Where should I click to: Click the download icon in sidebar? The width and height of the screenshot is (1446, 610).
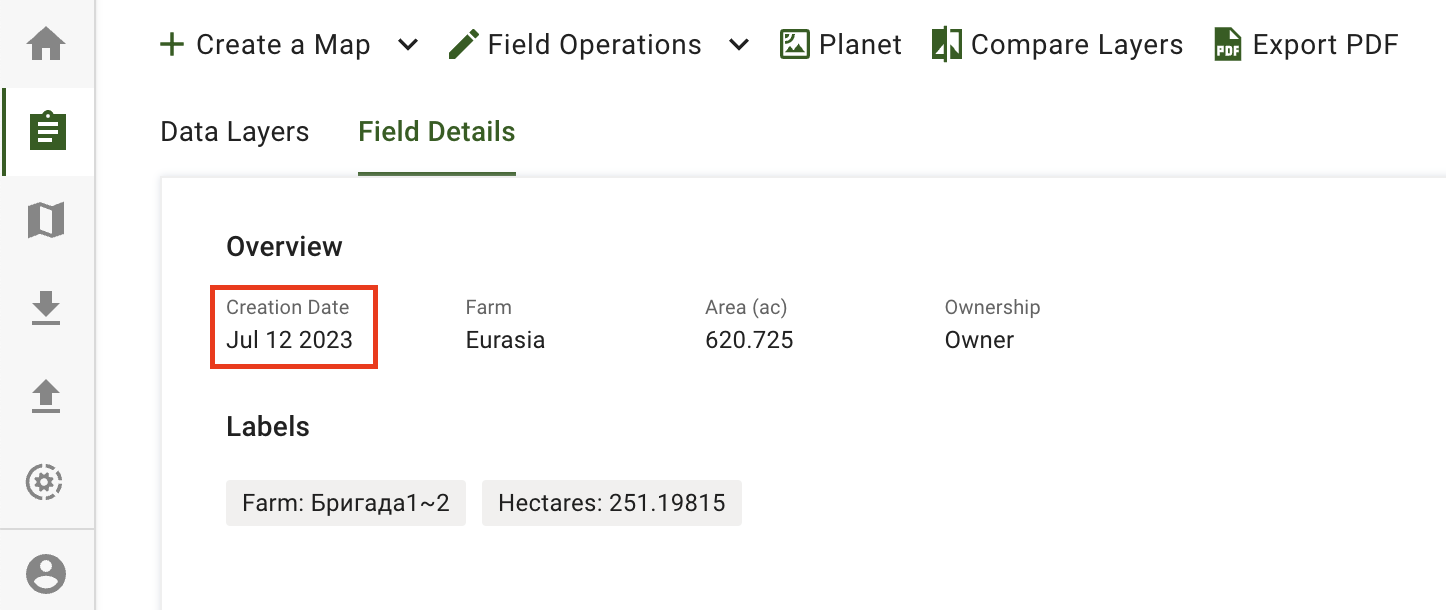[x=46, y=308]
